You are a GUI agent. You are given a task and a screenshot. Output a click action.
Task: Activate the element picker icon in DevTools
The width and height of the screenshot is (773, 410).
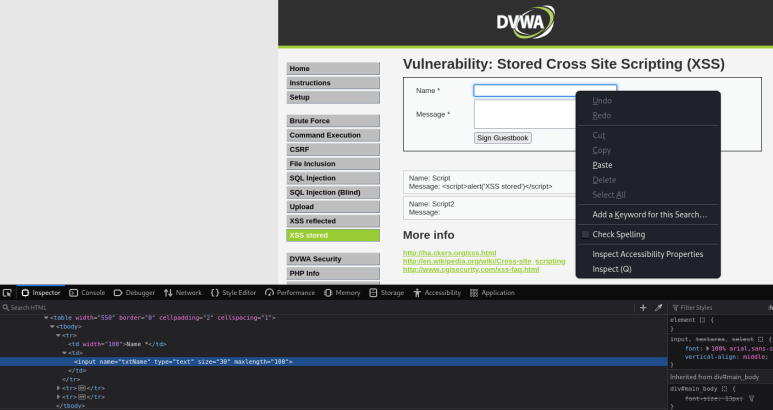[7, 293]
